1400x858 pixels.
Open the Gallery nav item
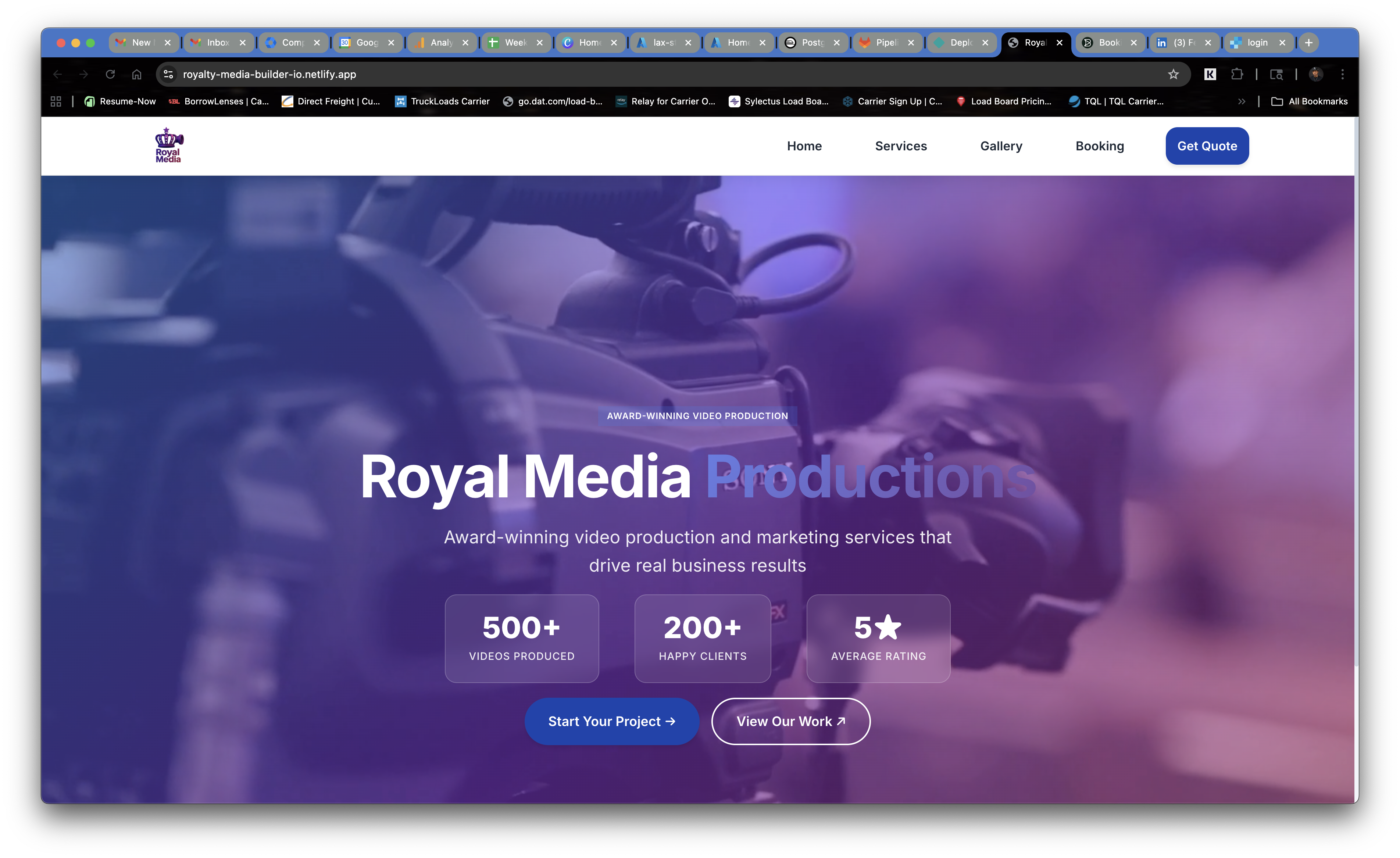[x=1001, y=146]
